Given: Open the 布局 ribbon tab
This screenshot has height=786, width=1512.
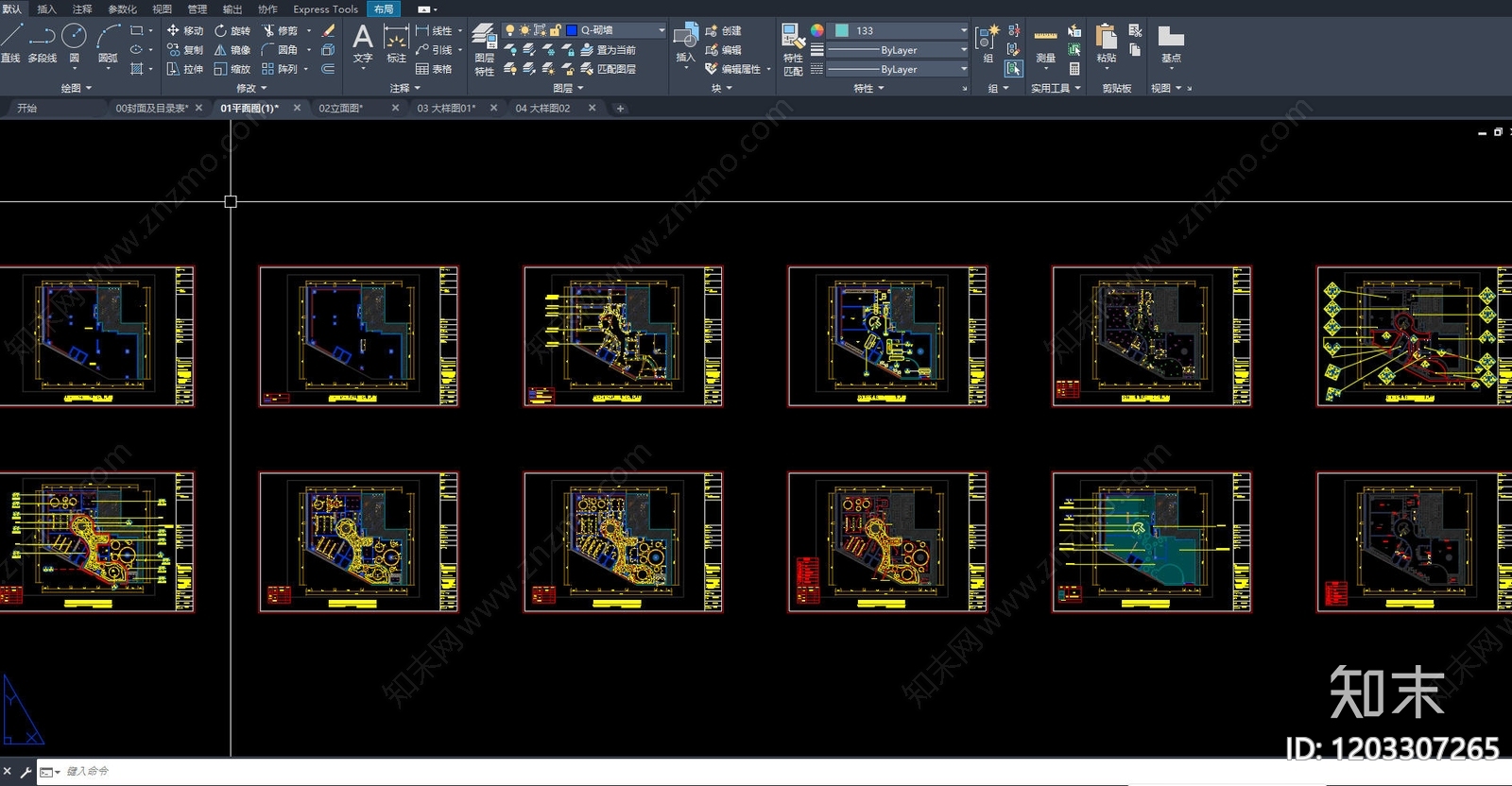Looking at the screenshot, I should (x=384, y=9).
